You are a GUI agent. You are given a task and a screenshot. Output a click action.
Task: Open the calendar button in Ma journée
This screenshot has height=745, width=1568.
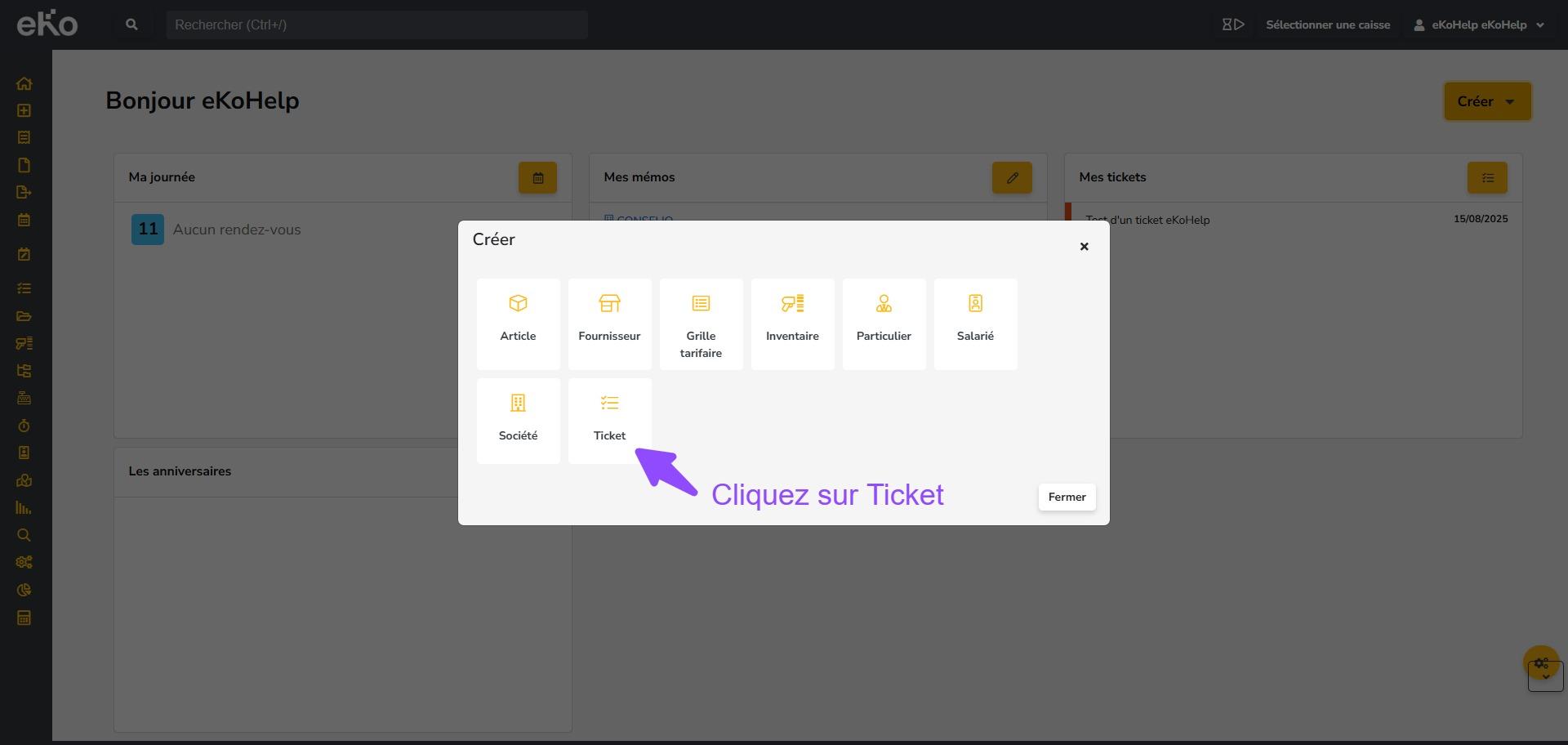[537, 178]
